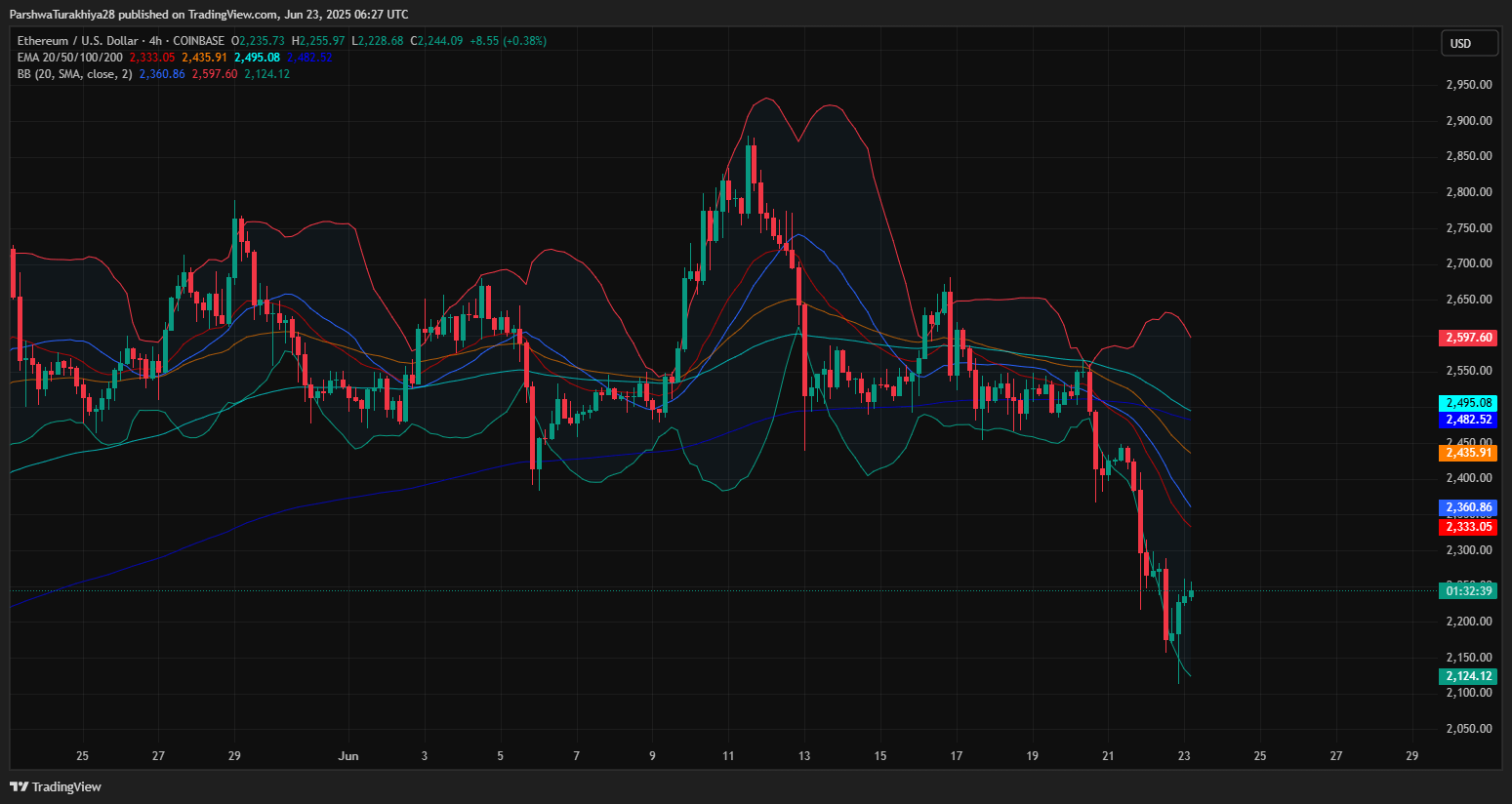Expand the EMA 20/50/100/200 legend options
Viewport: 1512px width, 804px height.
[68, 57]
